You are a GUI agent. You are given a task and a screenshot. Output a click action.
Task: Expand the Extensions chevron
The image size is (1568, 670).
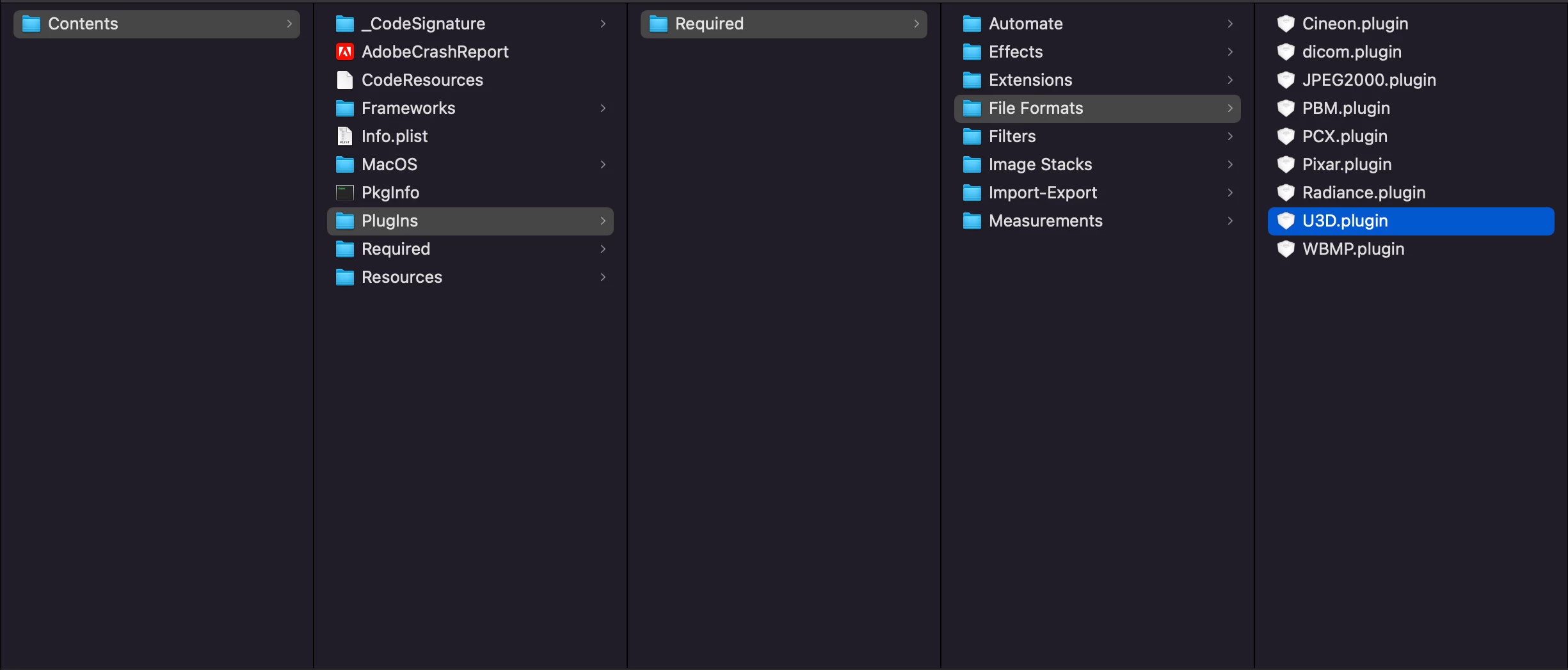coord(1230,80)
